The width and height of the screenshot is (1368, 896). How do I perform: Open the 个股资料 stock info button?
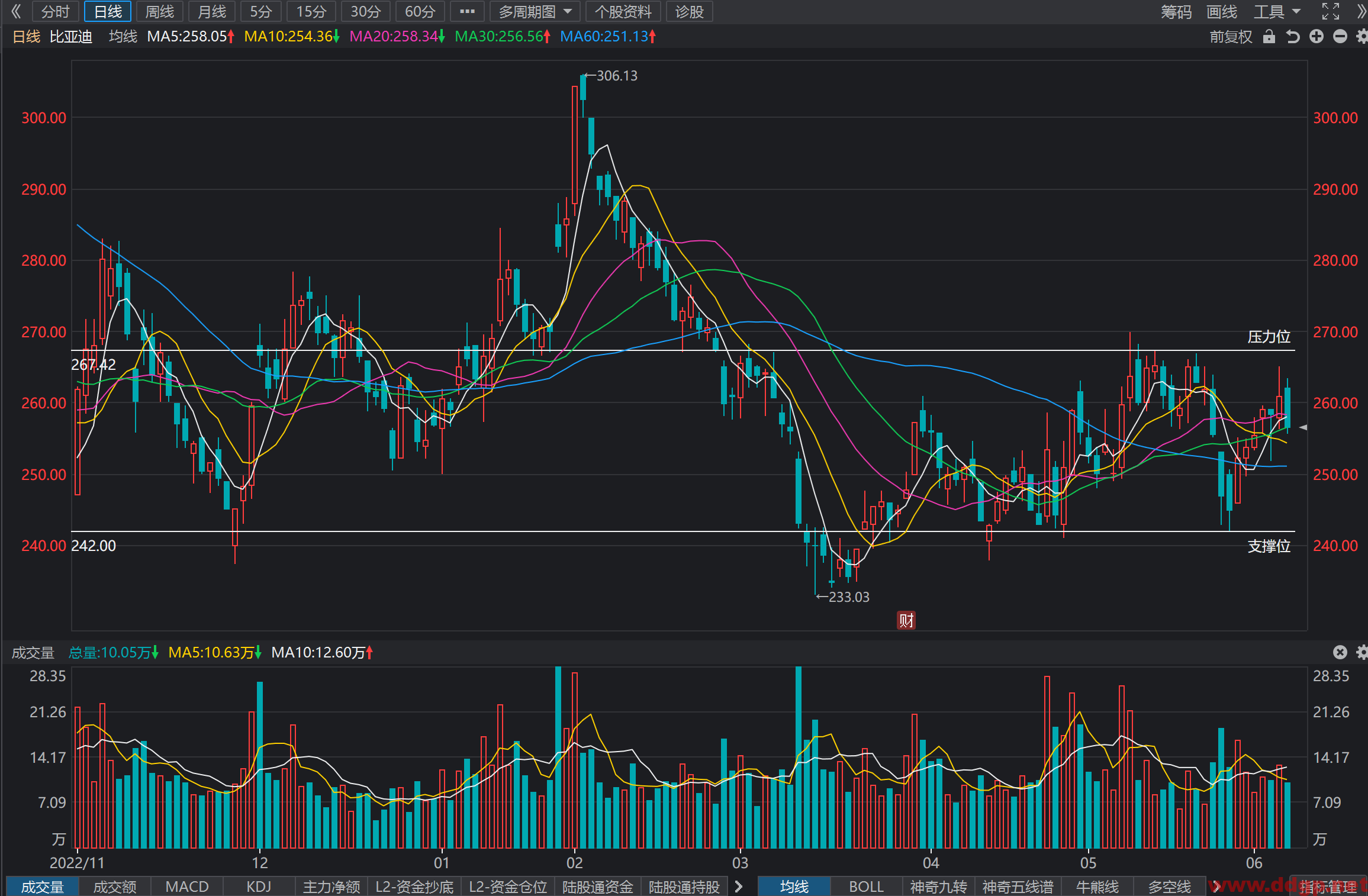pyautogui.click(x=623, y=11)
